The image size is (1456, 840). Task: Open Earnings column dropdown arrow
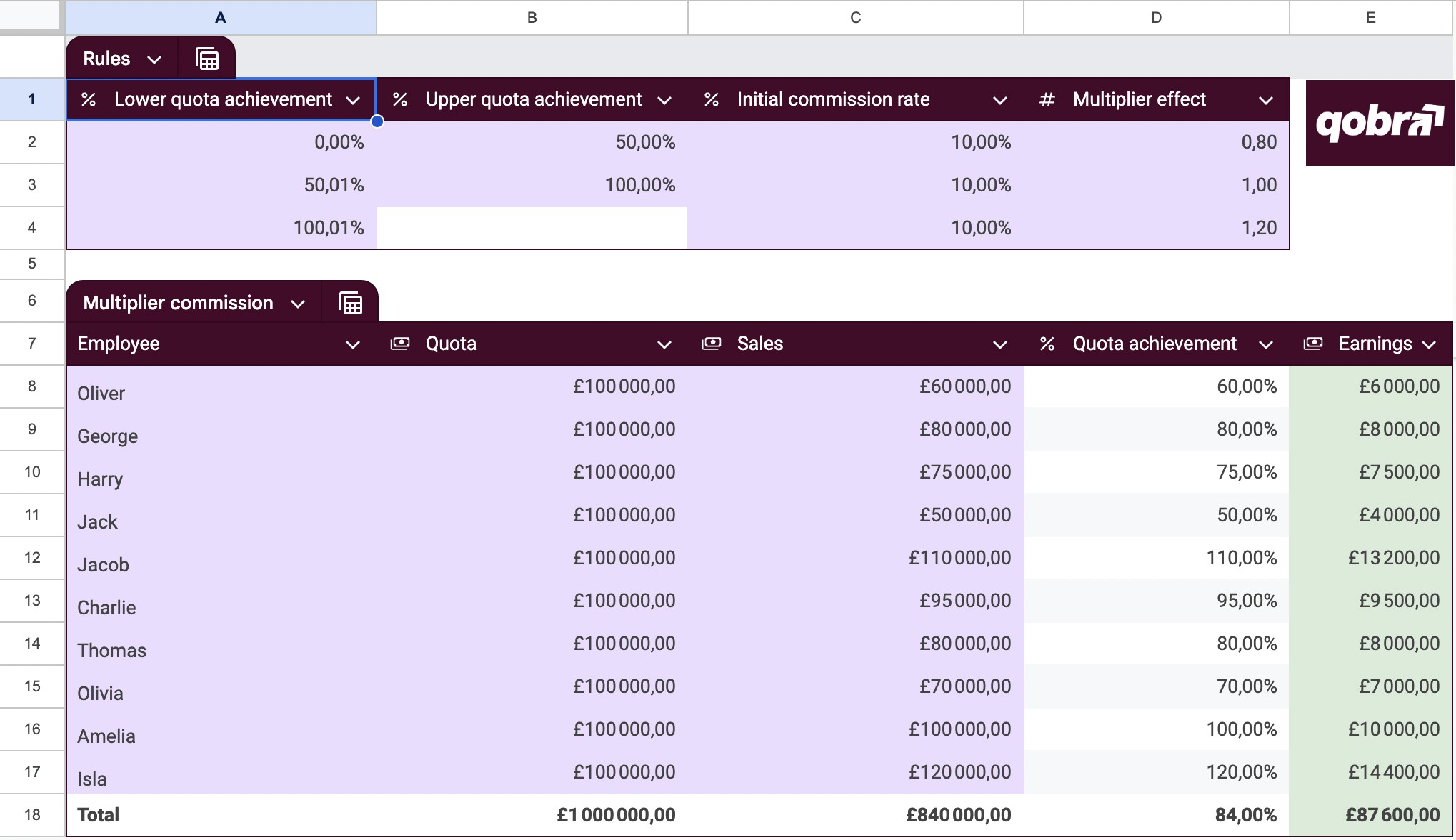coord(1429,344)
